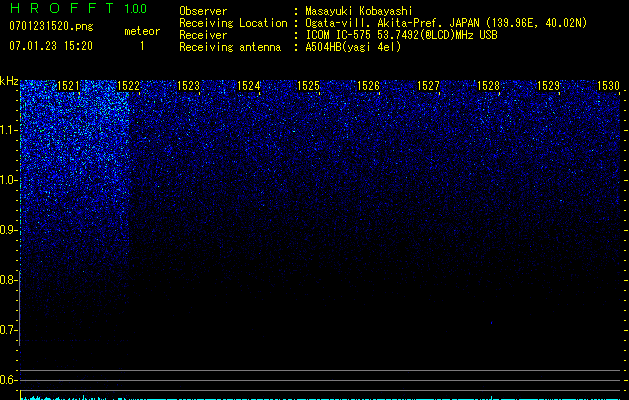Click the Receiver label
Viewport: 629px width, 400px height.
tap(203, 35)
